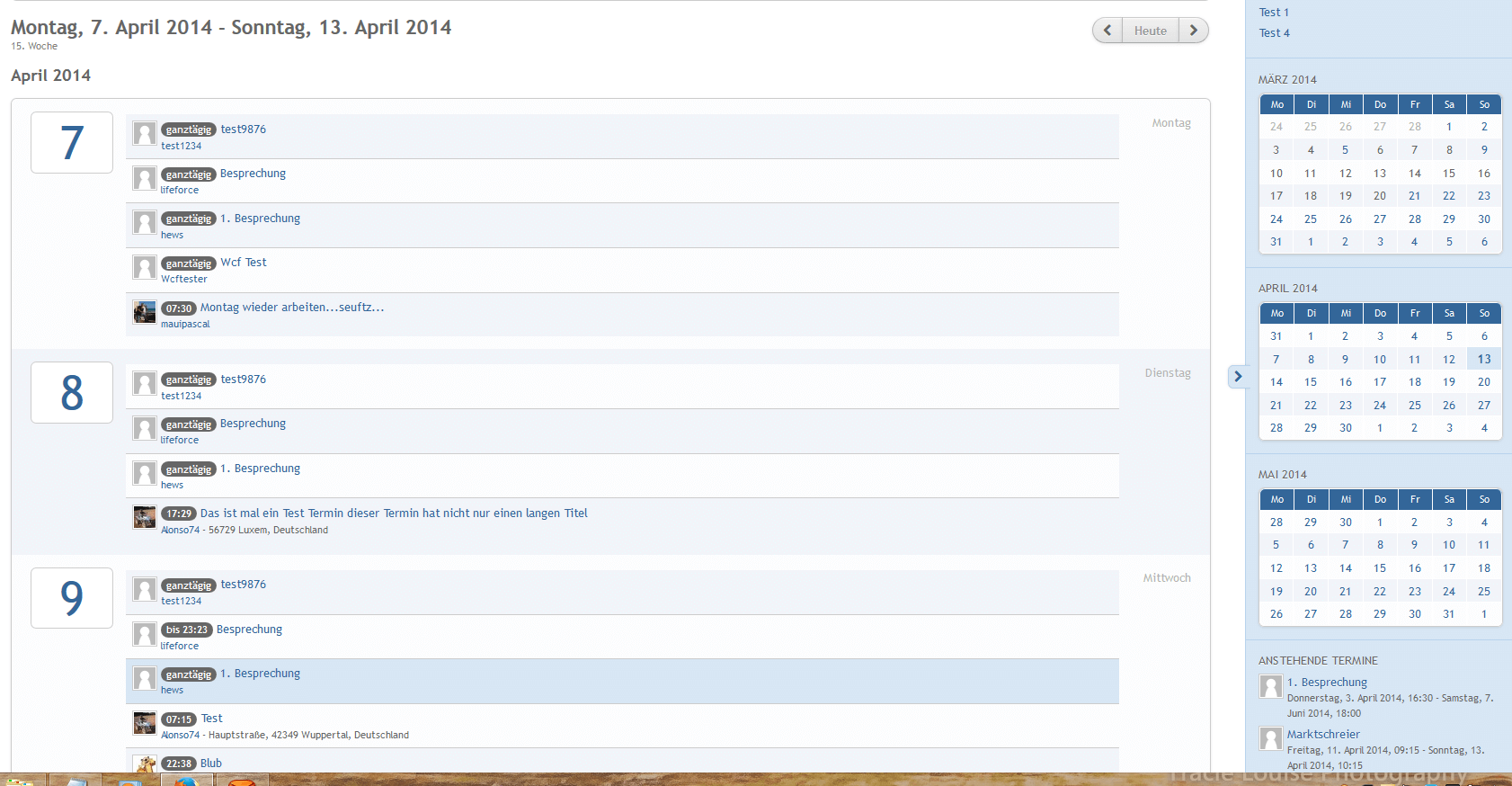
Task: Go to next week with right arrow
Action: click(x=1193, y=31)
